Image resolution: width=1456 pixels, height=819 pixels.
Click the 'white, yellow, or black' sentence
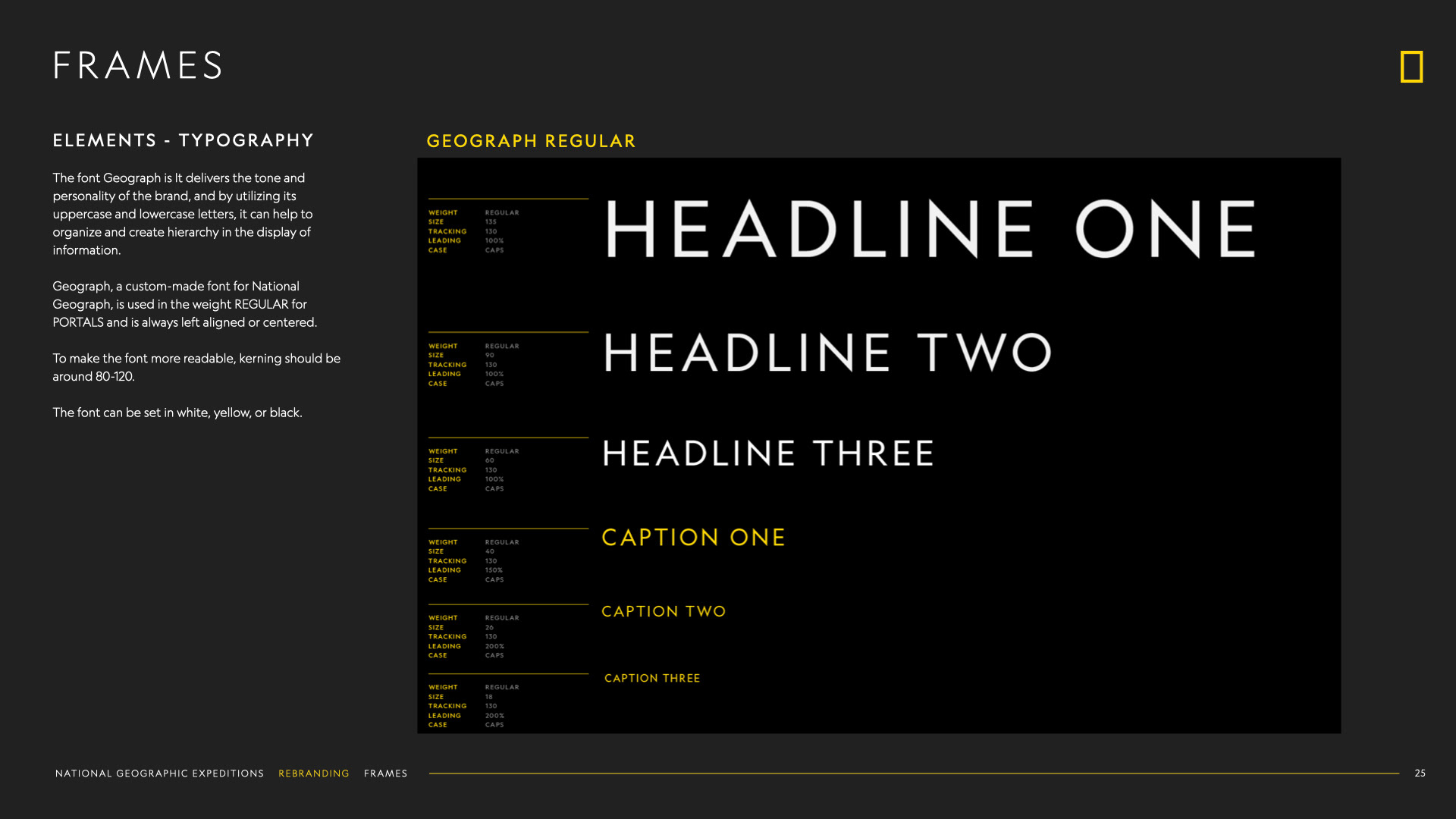coord(177,413)
